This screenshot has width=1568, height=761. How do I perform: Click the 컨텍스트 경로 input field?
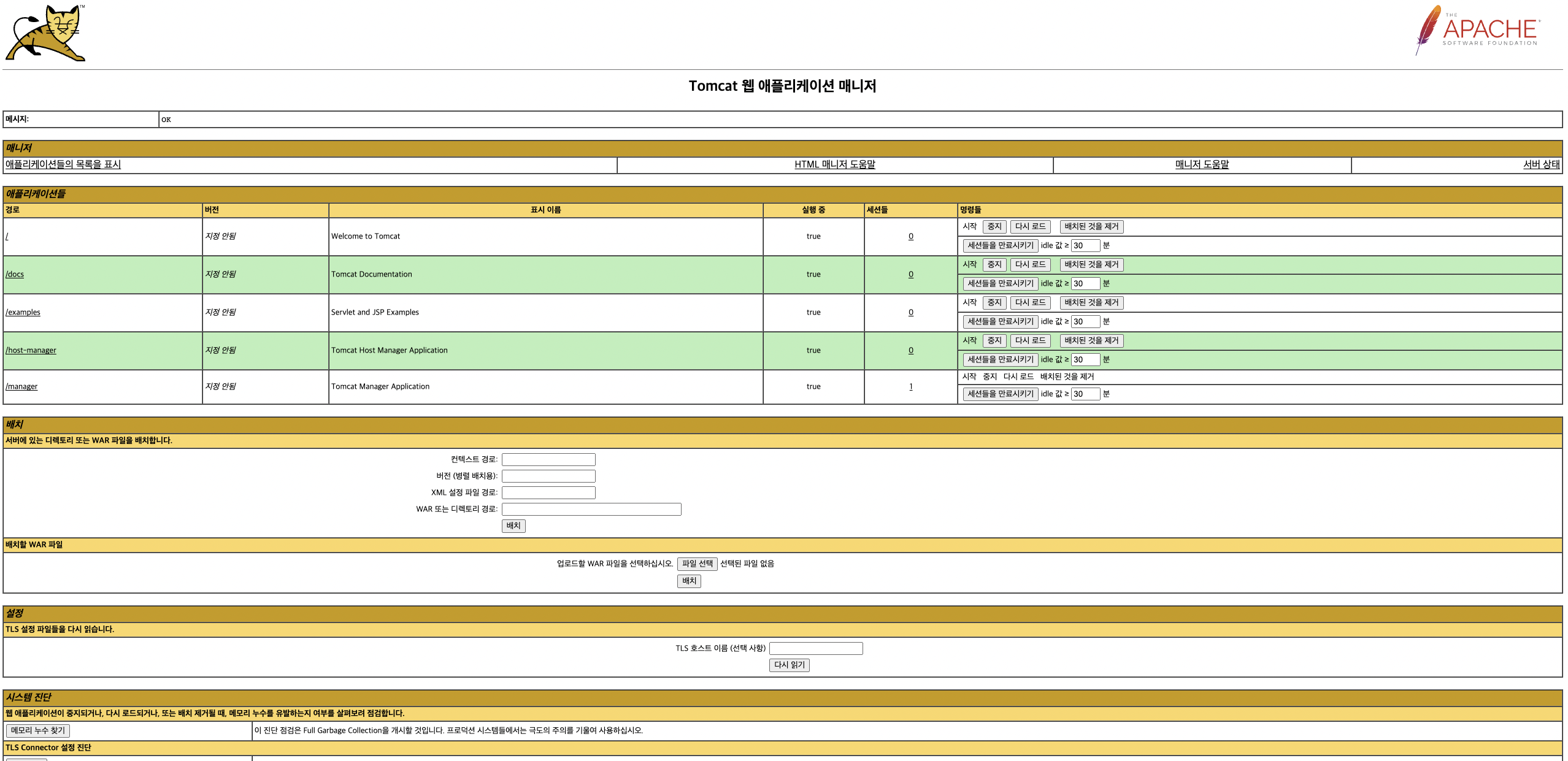(x=548, y=459)
